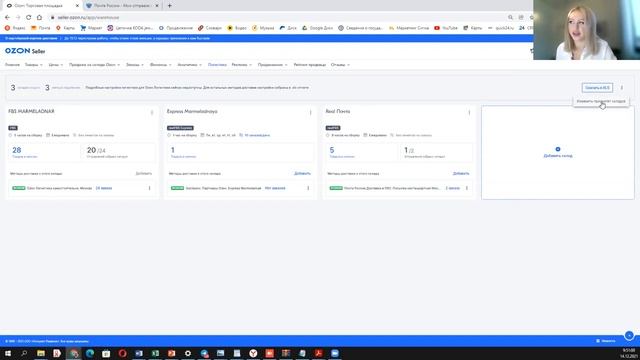
Task: Click Добавить склад plus button
Action: coord(558,149)
